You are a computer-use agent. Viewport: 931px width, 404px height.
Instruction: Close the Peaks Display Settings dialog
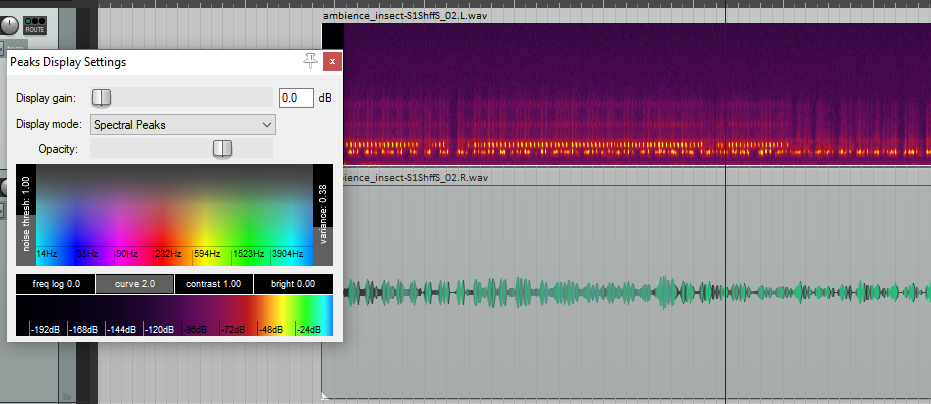pos(333,62)
